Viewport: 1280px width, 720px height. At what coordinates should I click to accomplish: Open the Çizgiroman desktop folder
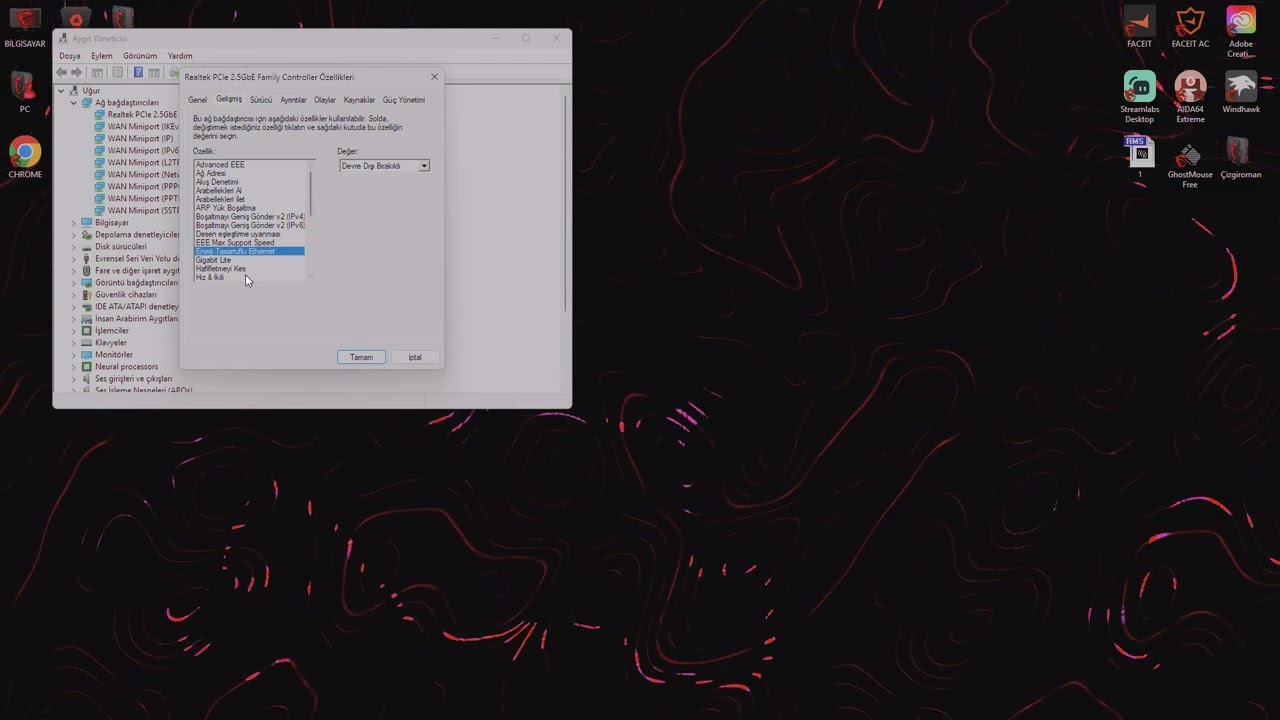tap(1241, 157)
